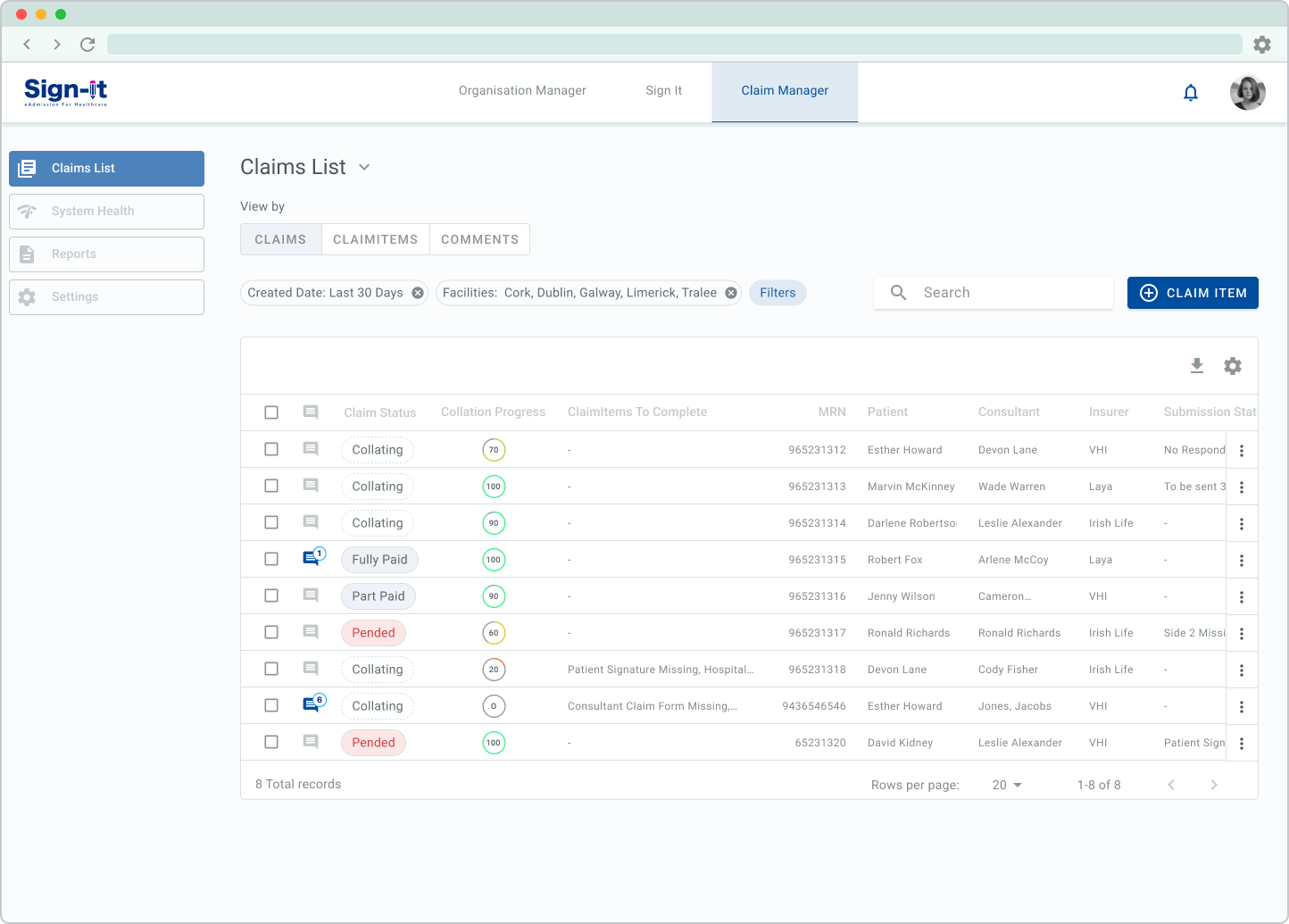
Task: Remove the Facilities filter chip
Action: 731,293
